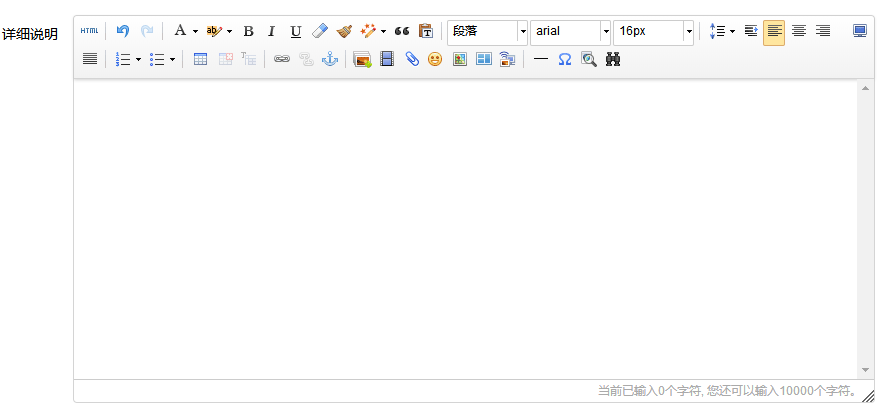This screenshot has width=886, height=408.
Task: Open the font color picker arrow
Action: [195, 31]
